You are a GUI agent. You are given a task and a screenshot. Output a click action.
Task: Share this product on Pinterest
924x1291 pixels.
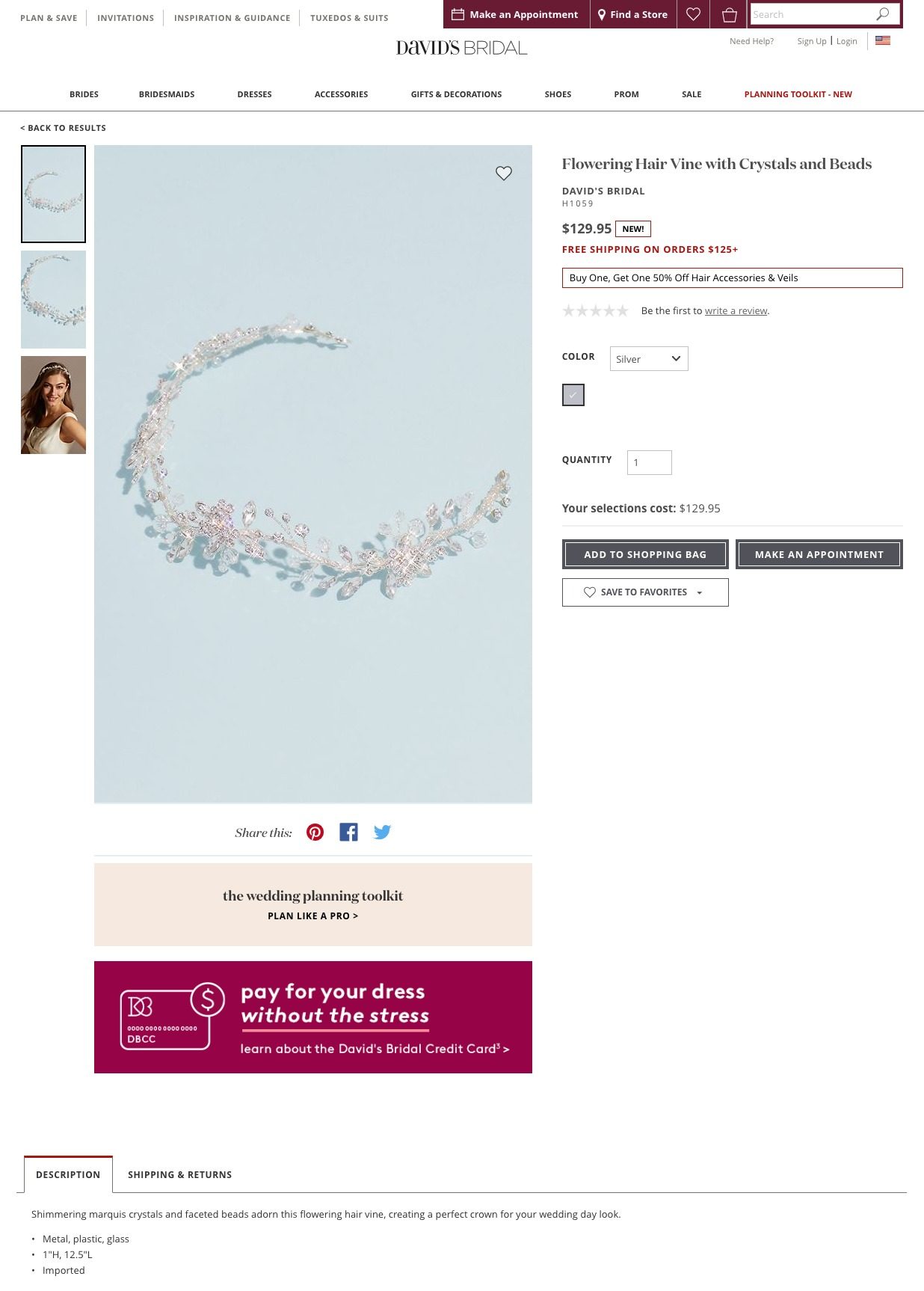315,832
